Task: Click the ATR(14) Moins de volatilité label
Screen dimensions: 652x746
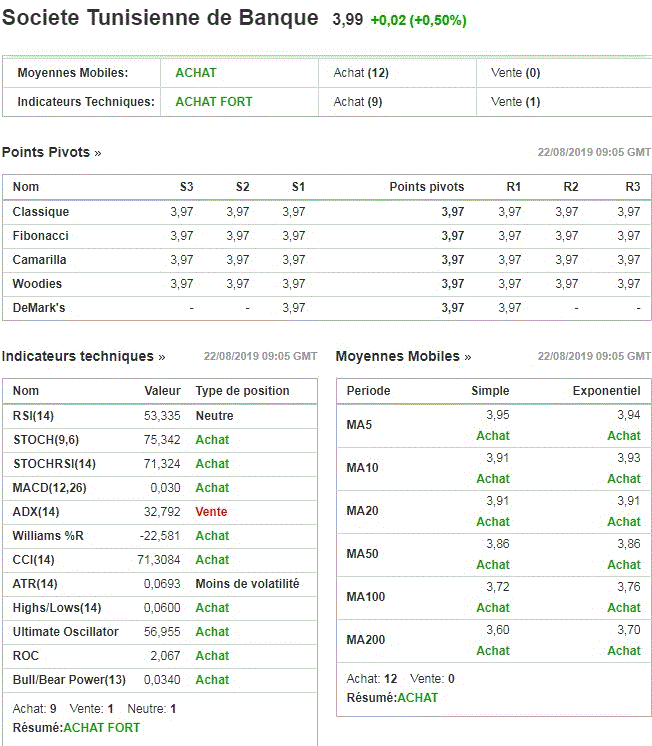Action: coord(247,584)
